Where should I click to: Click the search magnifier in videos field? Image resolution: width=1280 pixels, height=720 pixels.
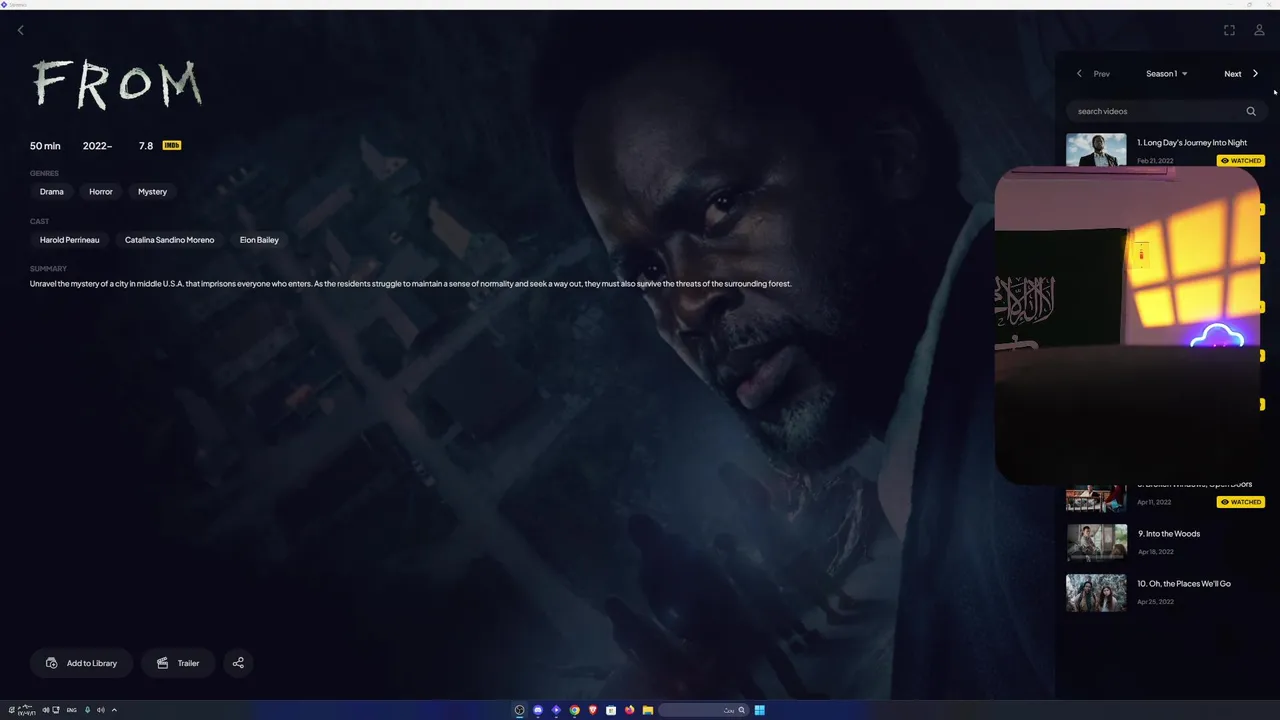[x=1251, y=111]
